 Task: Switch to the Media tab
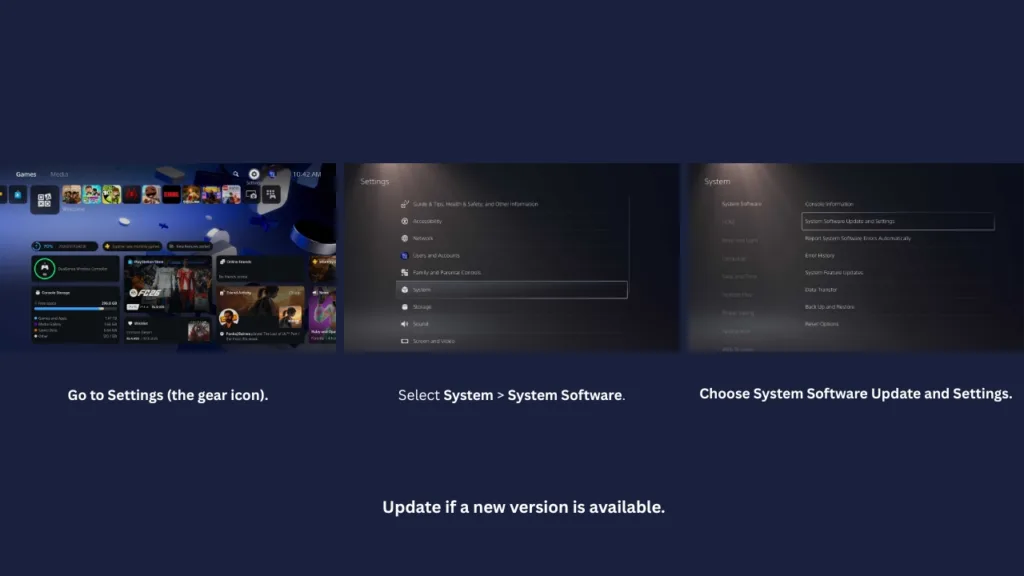coord(58,175)
